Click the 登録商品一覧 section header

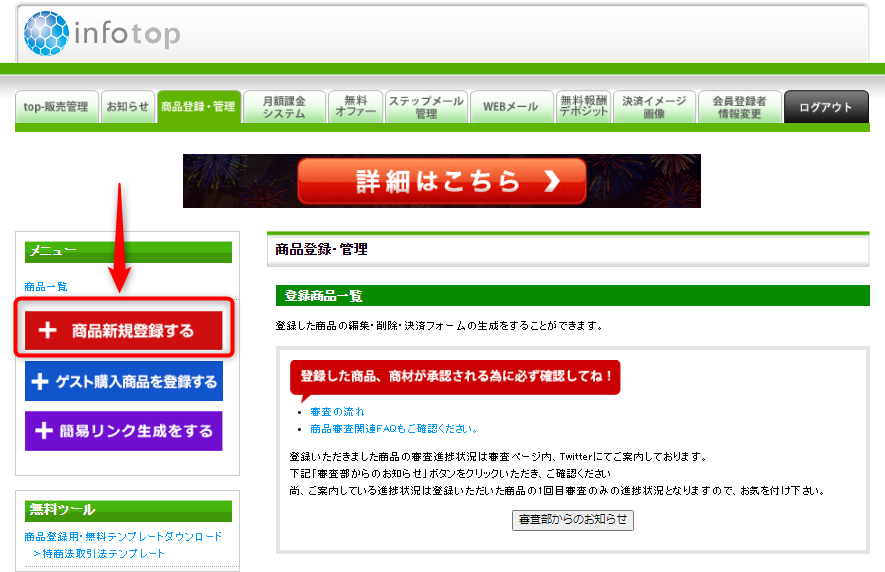pyautogui.click(x=573, y=295)
